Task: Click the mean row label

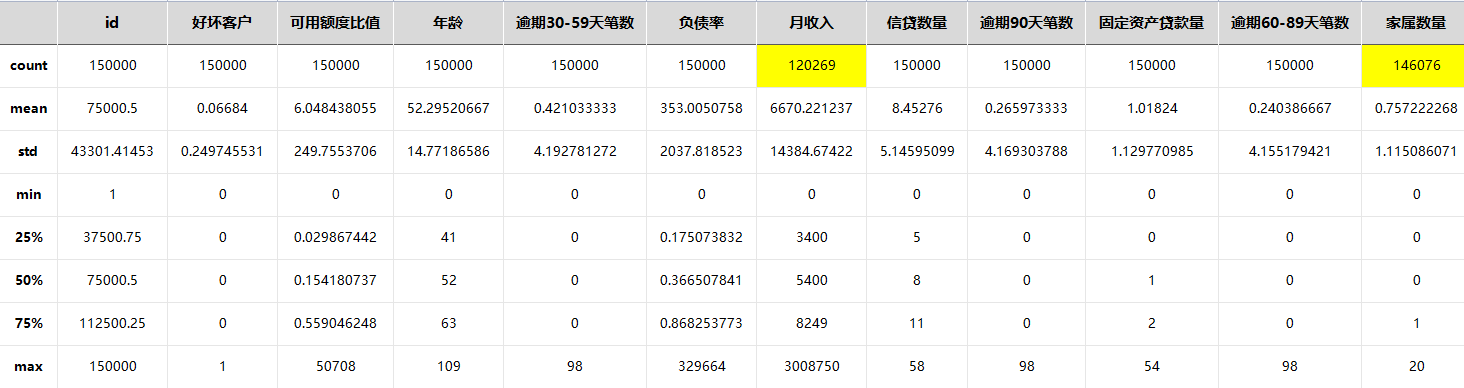Action: pyautogui.click(x=28, y=108)
